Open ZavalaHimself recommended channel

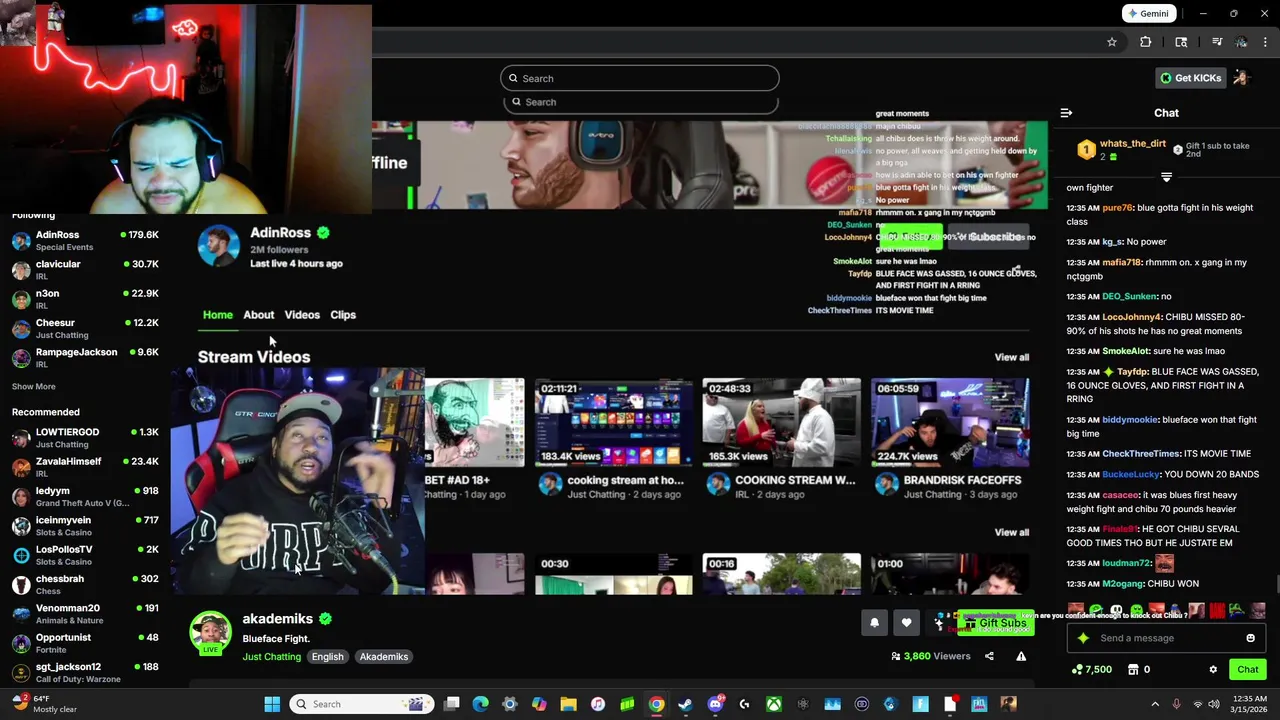coord(85,467)
